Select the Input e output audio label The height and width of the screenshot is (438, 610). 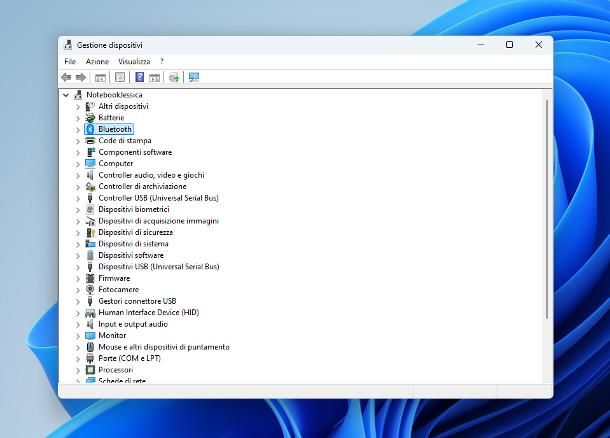click(x=133, y=324)
